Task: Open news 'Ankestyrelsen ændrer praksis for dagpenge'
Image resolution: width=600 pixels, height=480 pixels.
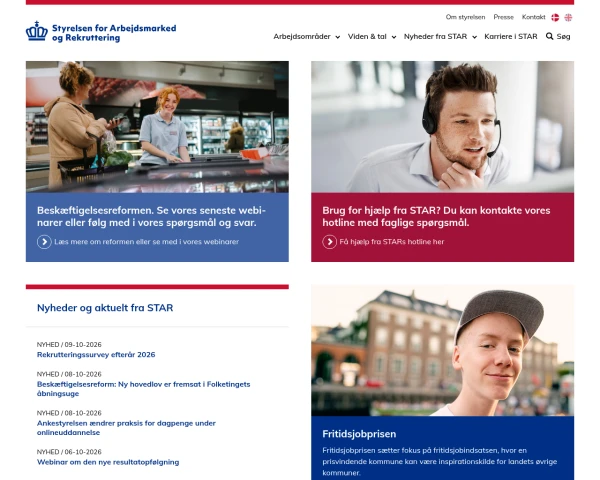Action: (126, 428)
